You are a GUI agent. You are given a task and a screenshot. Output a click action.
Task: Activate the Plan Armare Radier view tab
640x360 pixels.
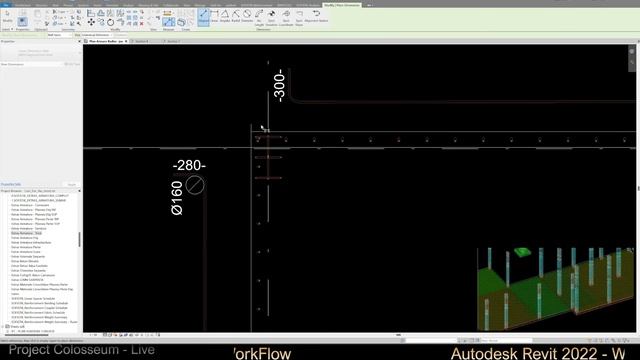tap(106, 41)
